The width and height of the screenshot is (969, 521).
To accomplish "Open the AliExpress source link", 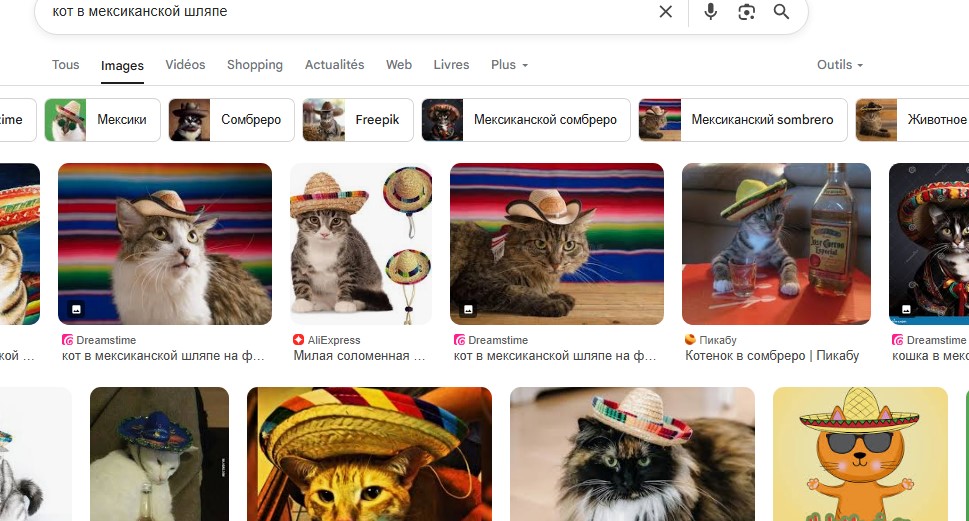I will pos(334,340).
